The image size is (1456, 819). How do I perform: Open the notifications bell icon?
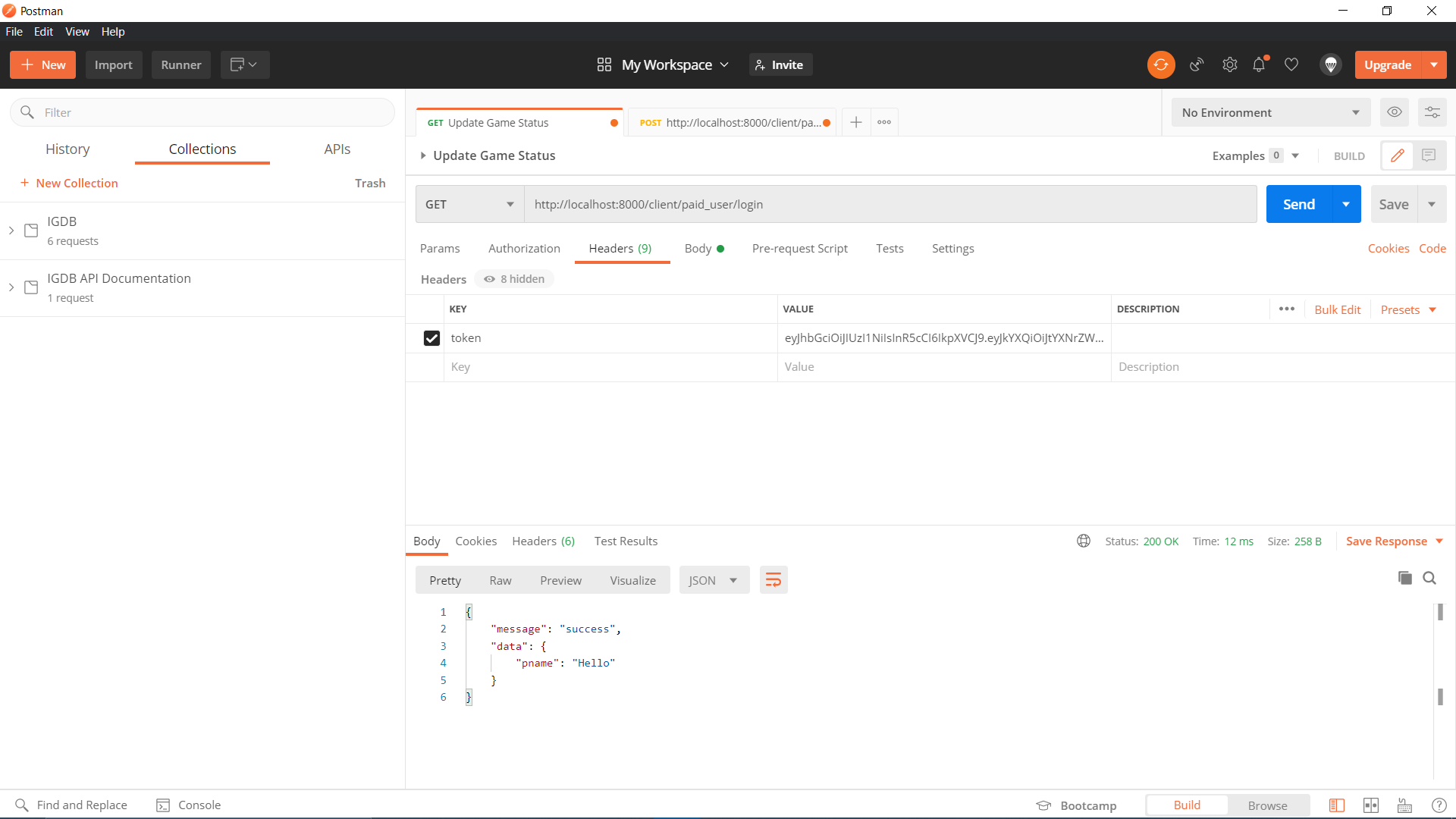pos(1260,64)
